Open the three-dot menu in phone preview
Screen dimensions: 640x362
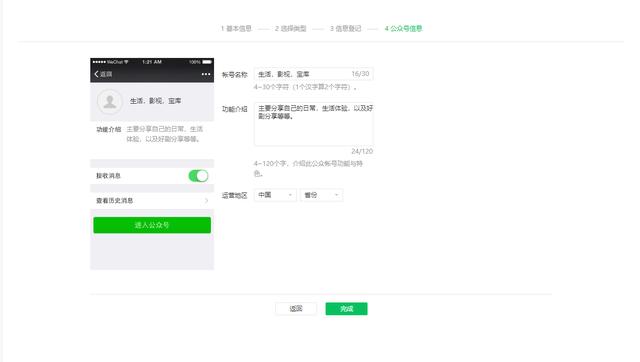tap(206, 74)
